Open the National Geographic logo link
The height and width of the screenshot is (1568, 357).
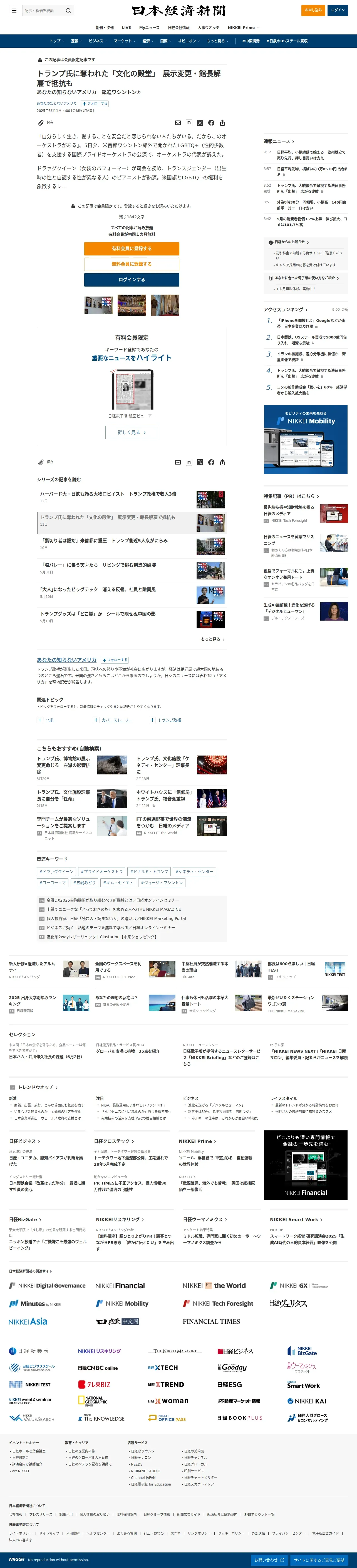(93, 1401)
